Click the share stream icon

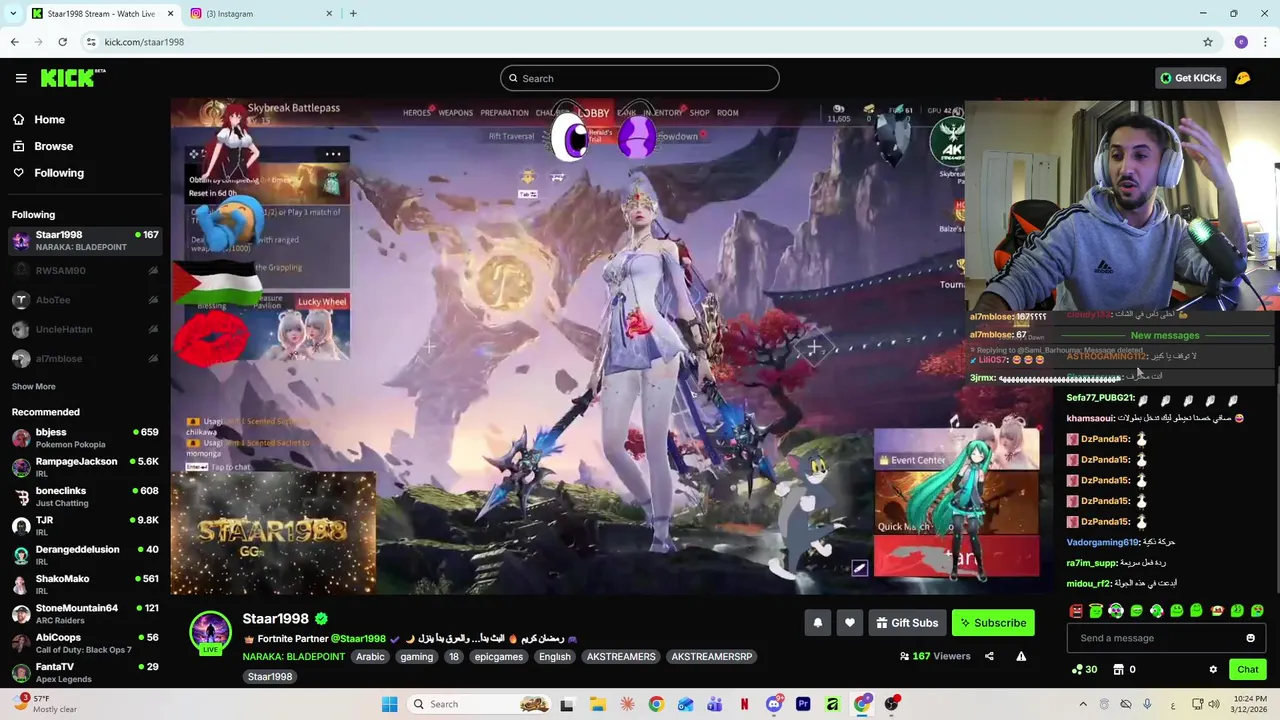pyautogui.click(x=989, y=656)
